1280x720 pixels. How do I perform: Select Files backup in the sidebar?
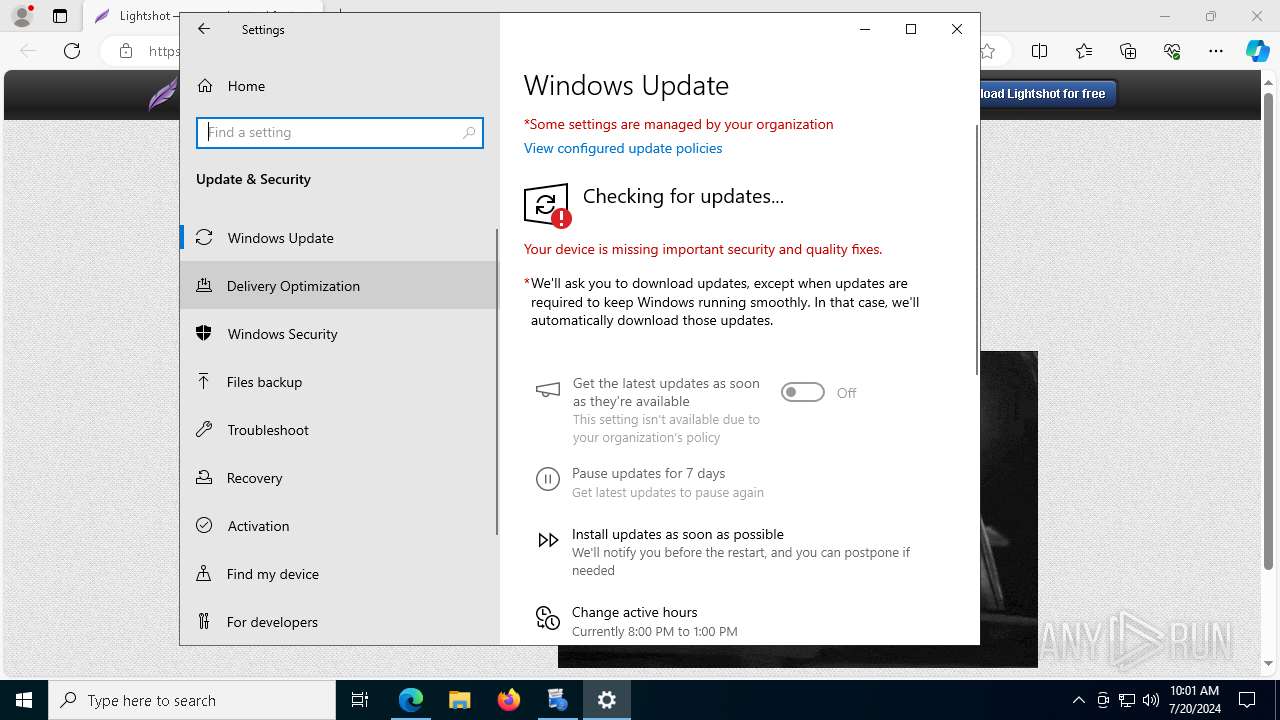point(339,382)
